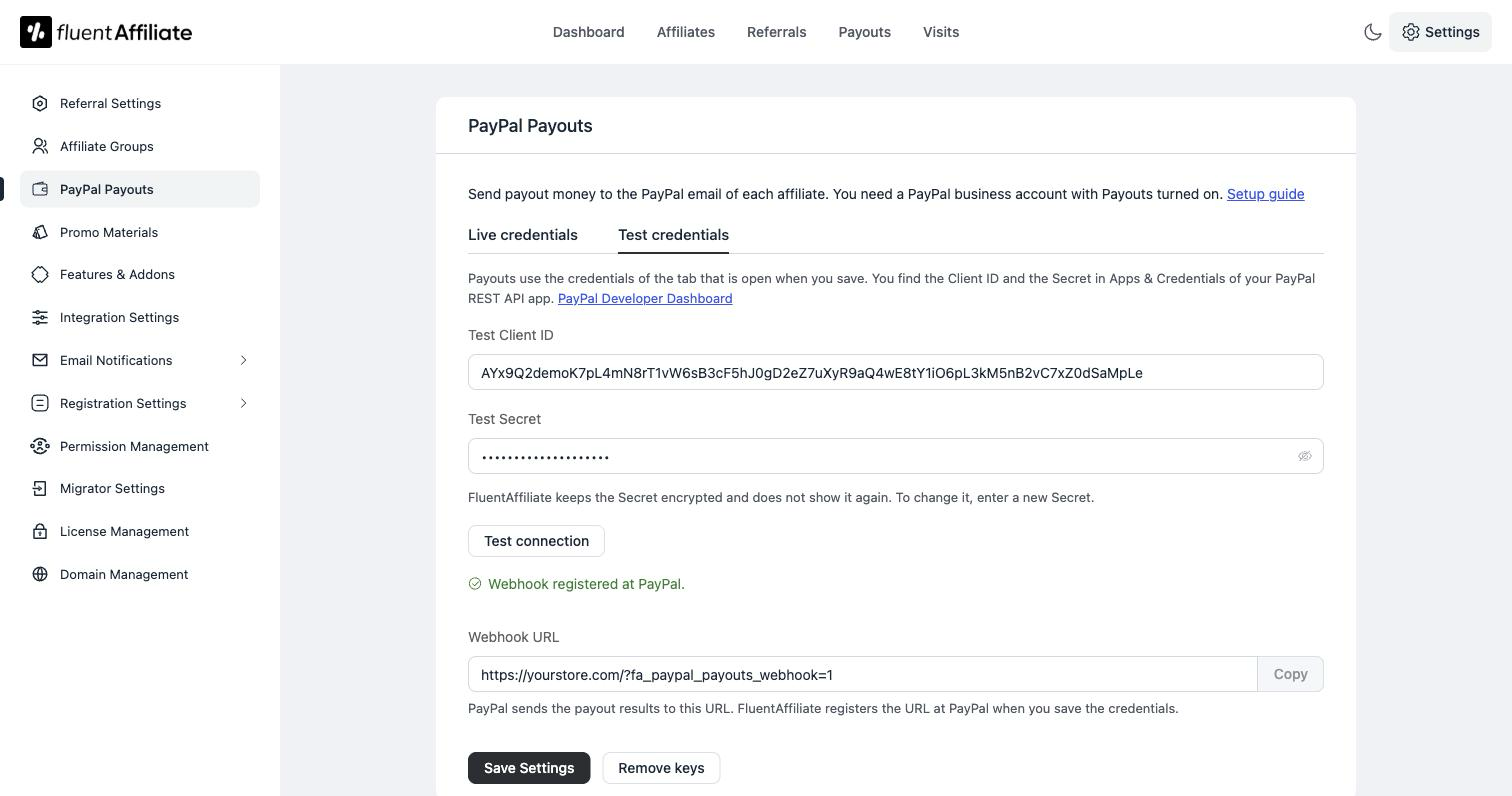Click the Domain Management globe icon
Image resolution: width=1512 pixels, height=796 pixels.
tap(40, 574)
